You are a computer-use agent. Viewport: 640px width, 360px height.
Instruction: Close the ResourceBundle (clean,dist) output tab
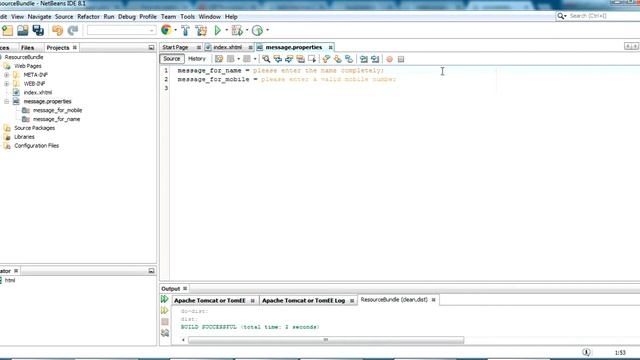(x=433, y=300)
